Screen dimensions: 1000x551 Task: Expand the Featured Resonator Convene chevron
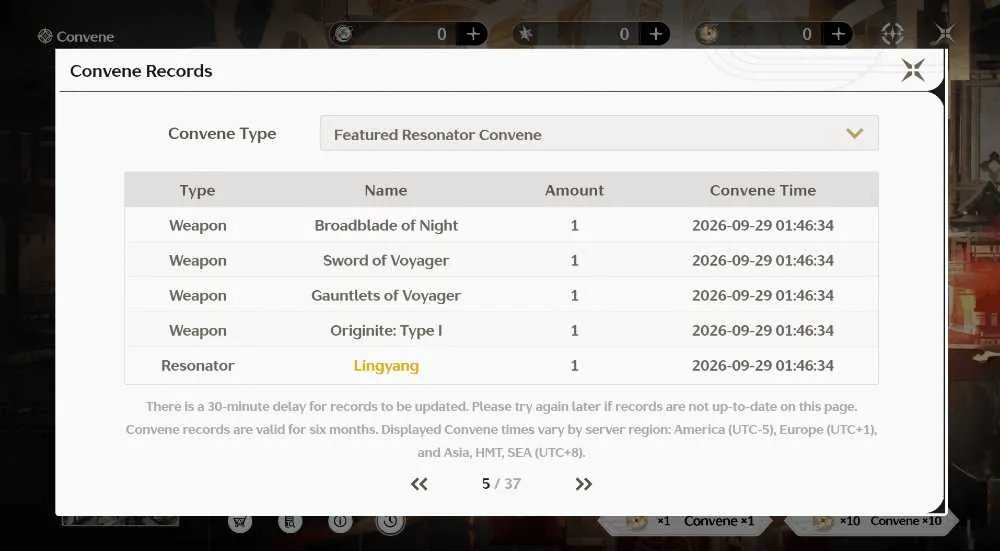pos(854,133)
